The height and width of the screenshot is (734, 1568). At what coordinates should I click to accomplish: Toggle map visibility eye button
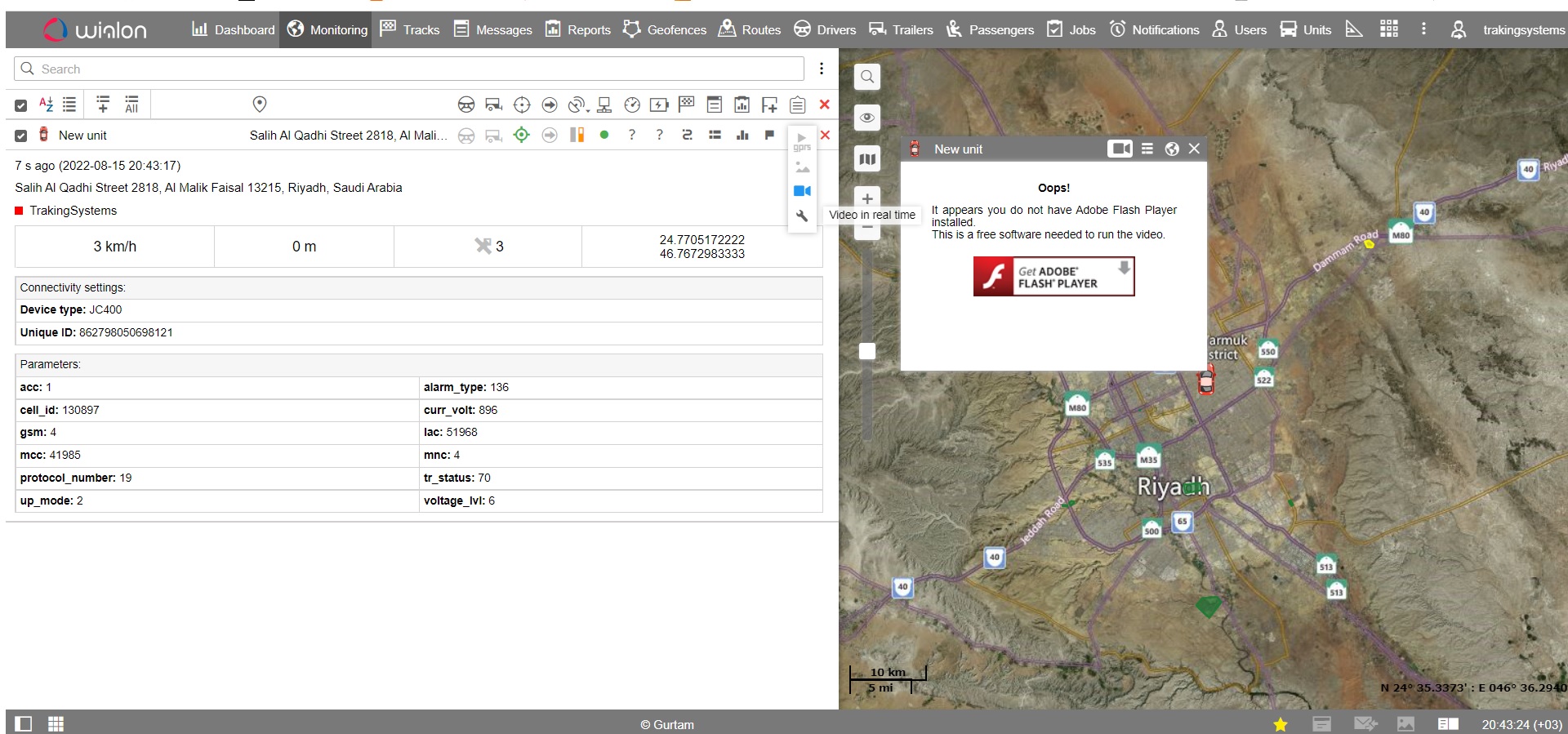(x=867, y=118)
